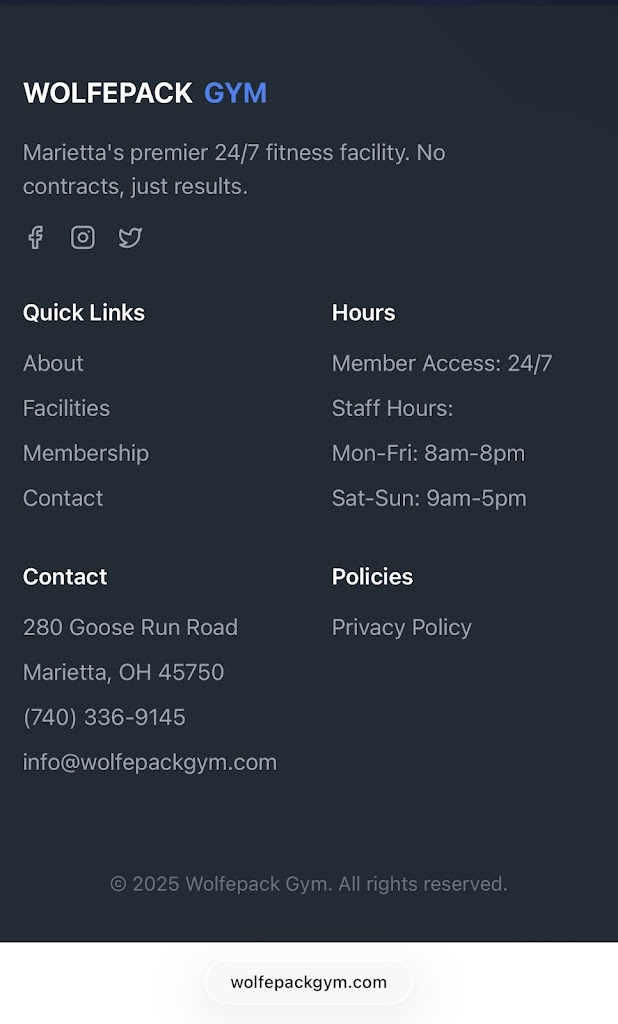Click the Policies heading
Image resolution: width=618 pixels, height=1024 pixels.
pyautogui.click(x=372, y=576)
